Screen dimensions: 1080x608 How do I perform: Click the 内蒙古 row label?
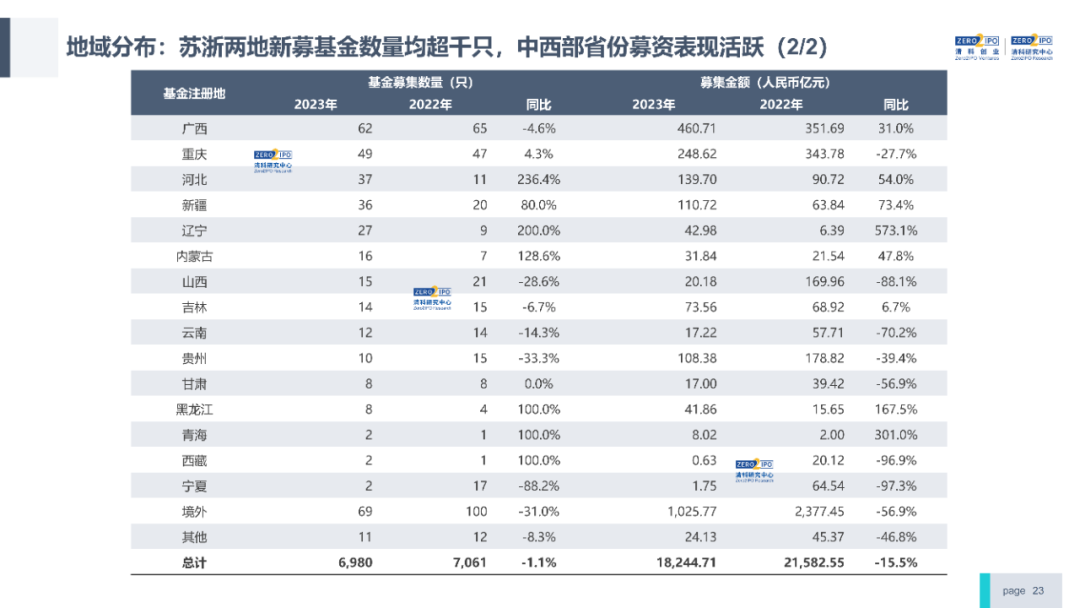(194, 256)
